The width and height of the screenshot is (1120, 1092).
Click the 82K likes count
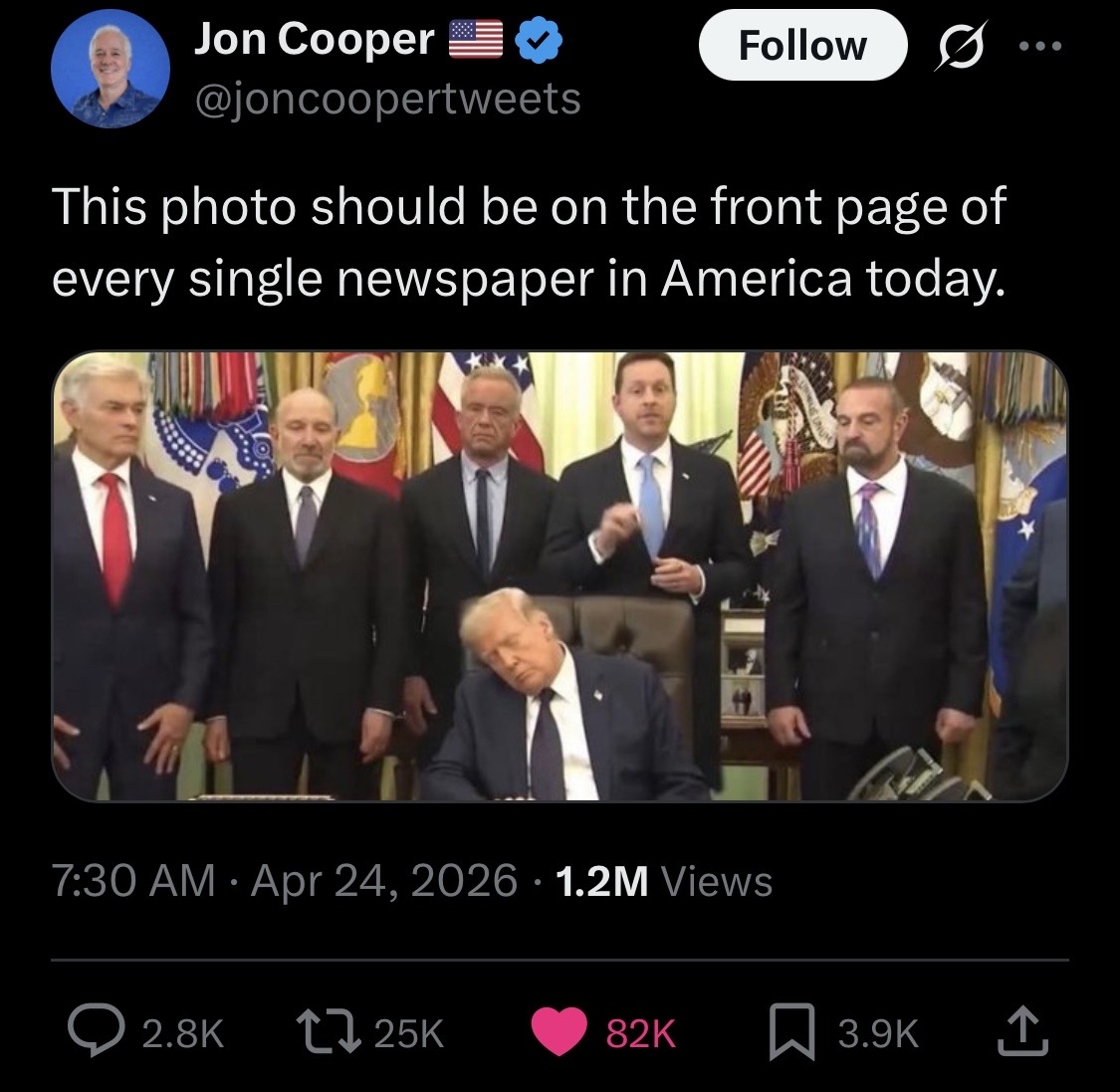pos(641,1033)
